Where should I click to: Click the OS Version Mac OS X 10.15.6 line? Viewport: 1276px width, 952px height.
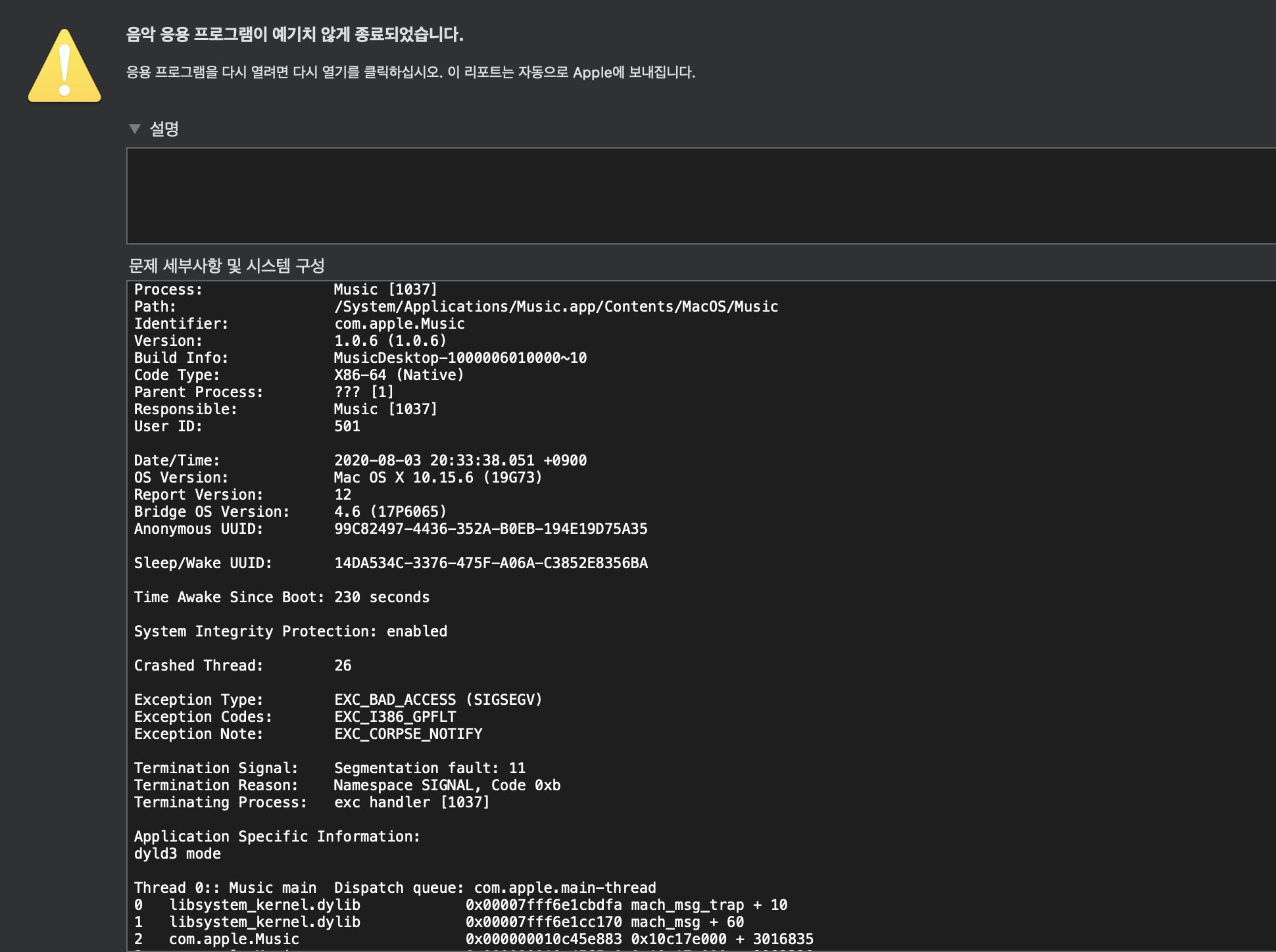[x=437, y=478]
